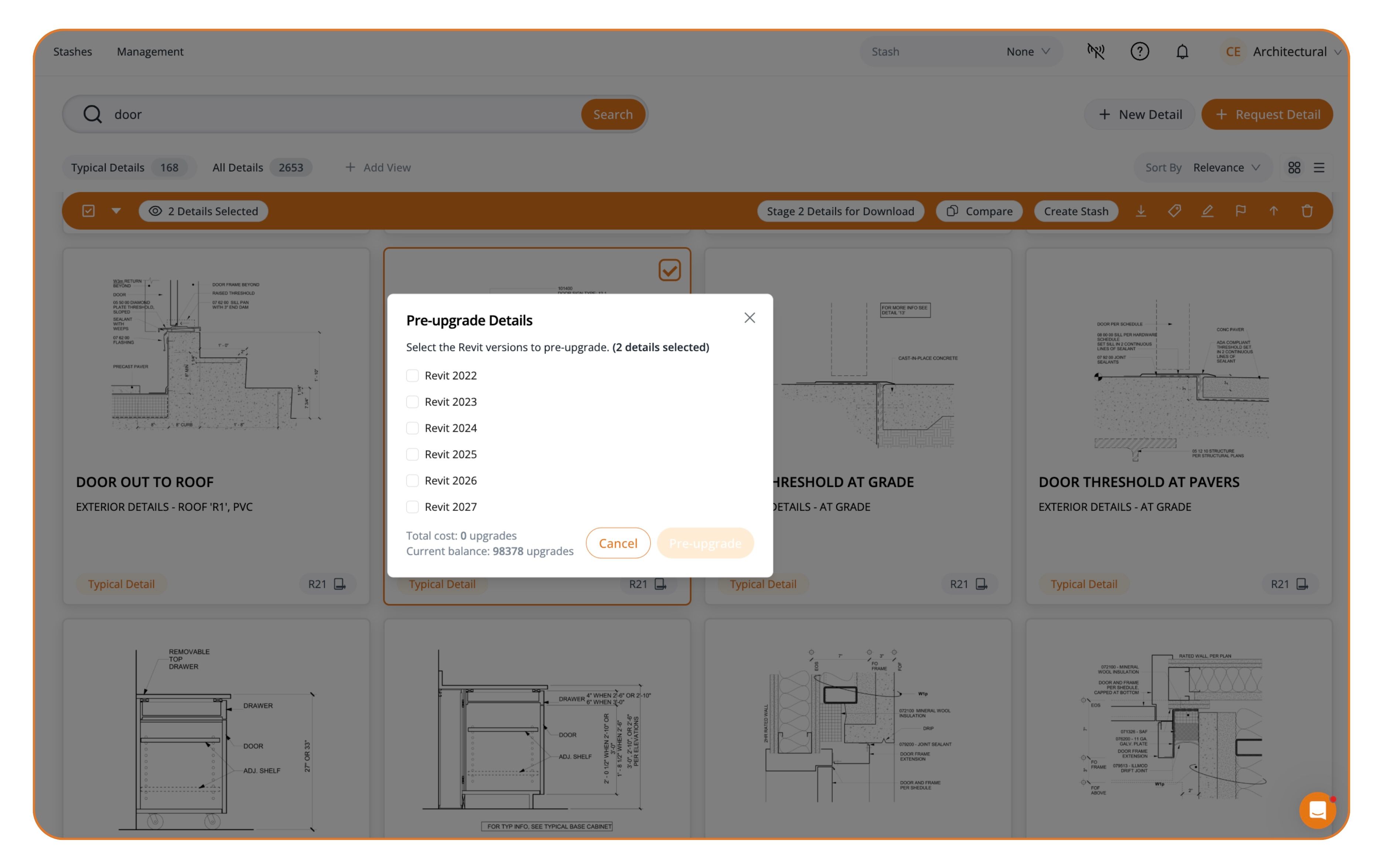Check the Revit 2023 checkbox
The image size is (1383, 868).
412,402
